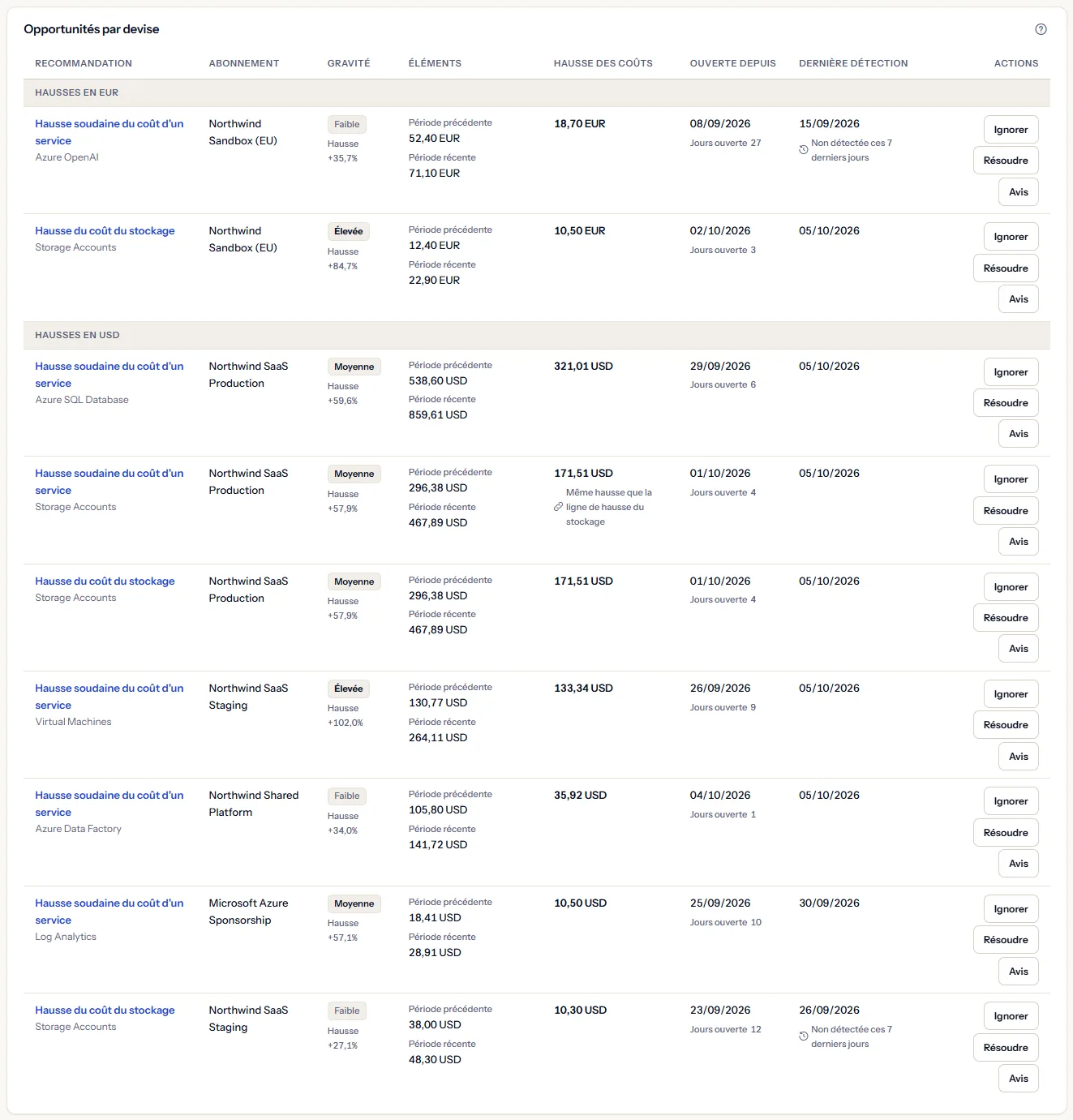Click Ignorer for the Azure SQL Database row

(1011, 372)
